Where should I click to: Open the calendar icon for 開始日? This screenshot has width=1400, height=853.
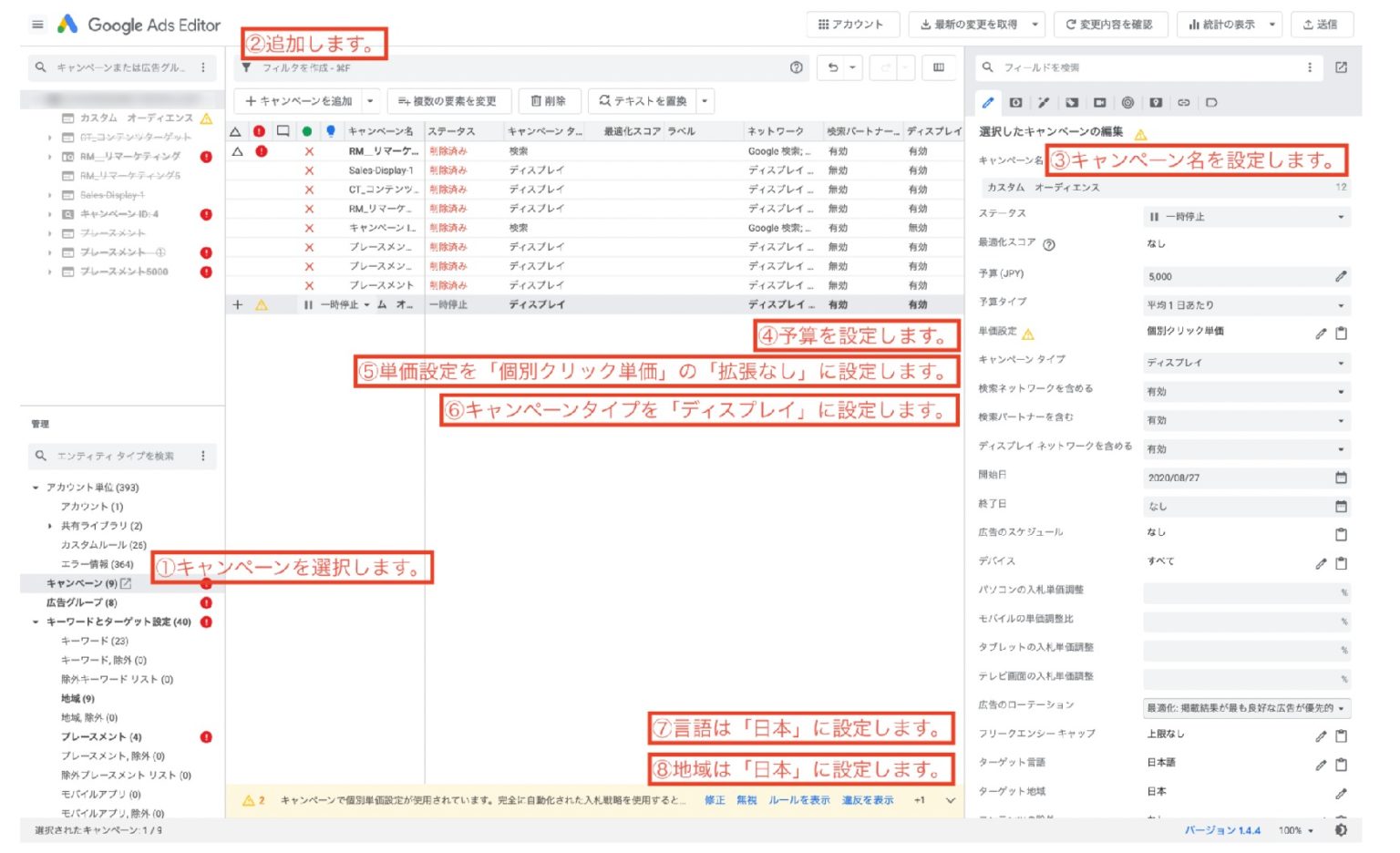(x=1341, y=478)
